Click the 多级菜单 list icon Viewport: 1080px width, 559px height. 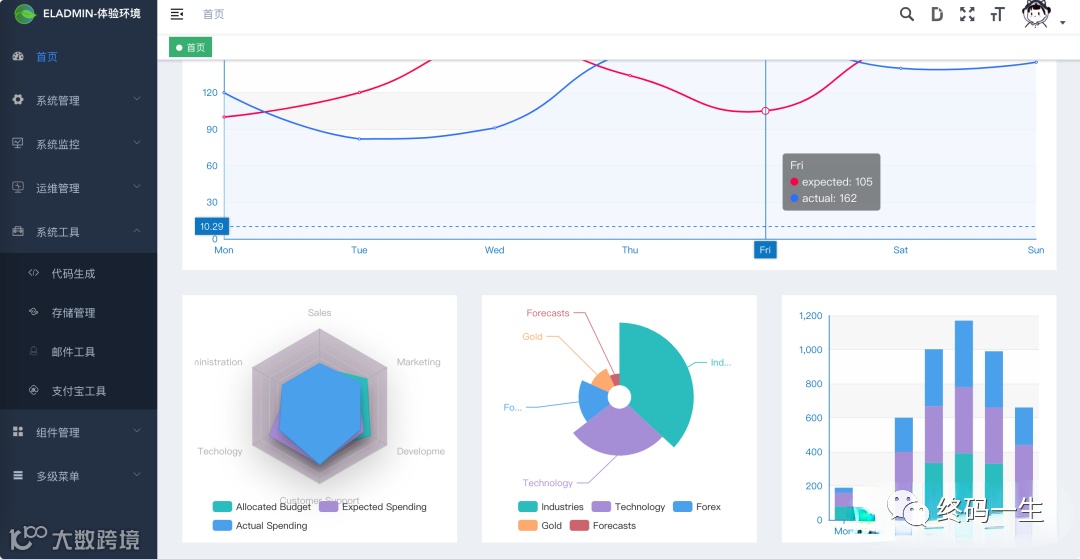click(19, 476)
